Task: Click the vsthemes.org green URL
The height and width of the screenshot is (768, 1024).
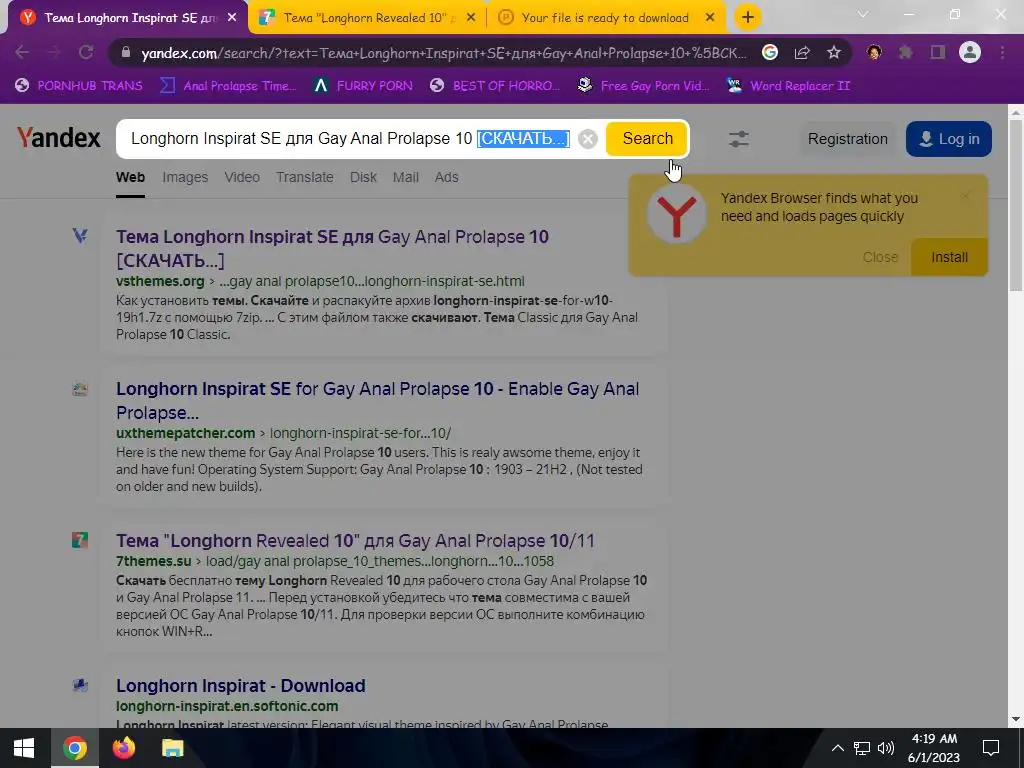Action: pyautogui.click(x=160, y=281)
